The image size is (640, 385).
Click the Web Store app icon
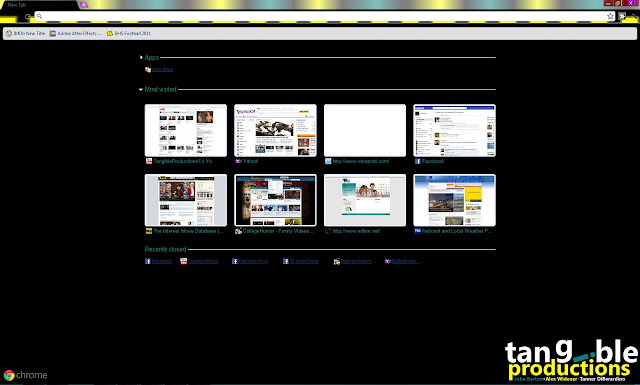pyautogui.click(x=148, y=69)
